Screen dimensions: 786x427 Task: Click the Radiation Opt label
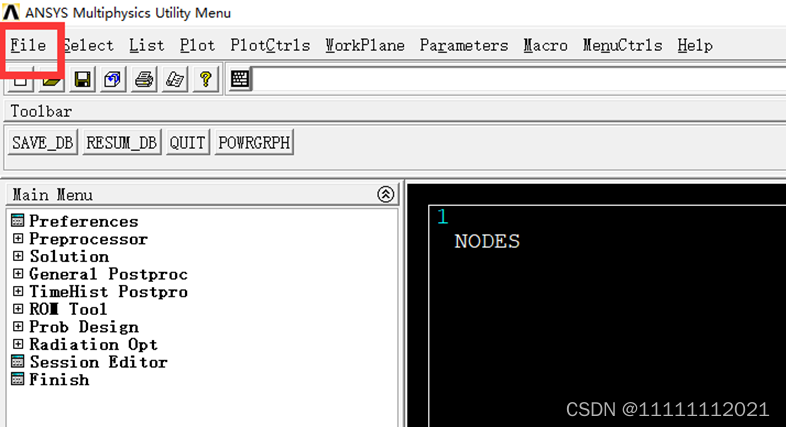click(93, 344)
